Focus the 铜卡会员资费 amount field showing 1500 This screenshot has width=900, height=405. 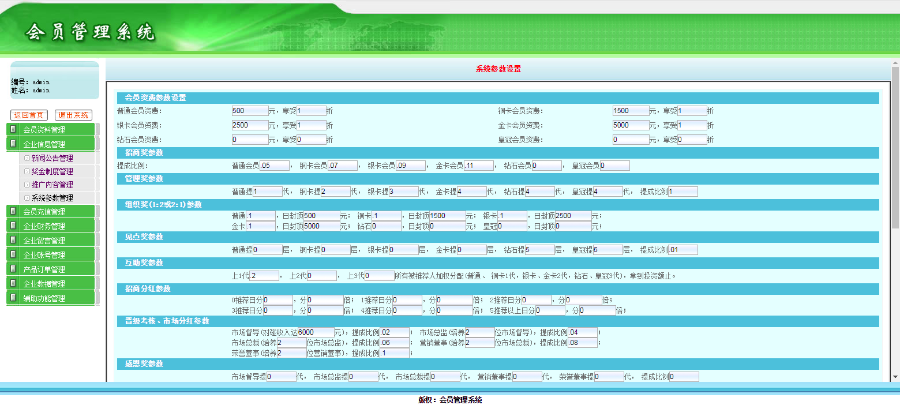click(x=631, y=111)
